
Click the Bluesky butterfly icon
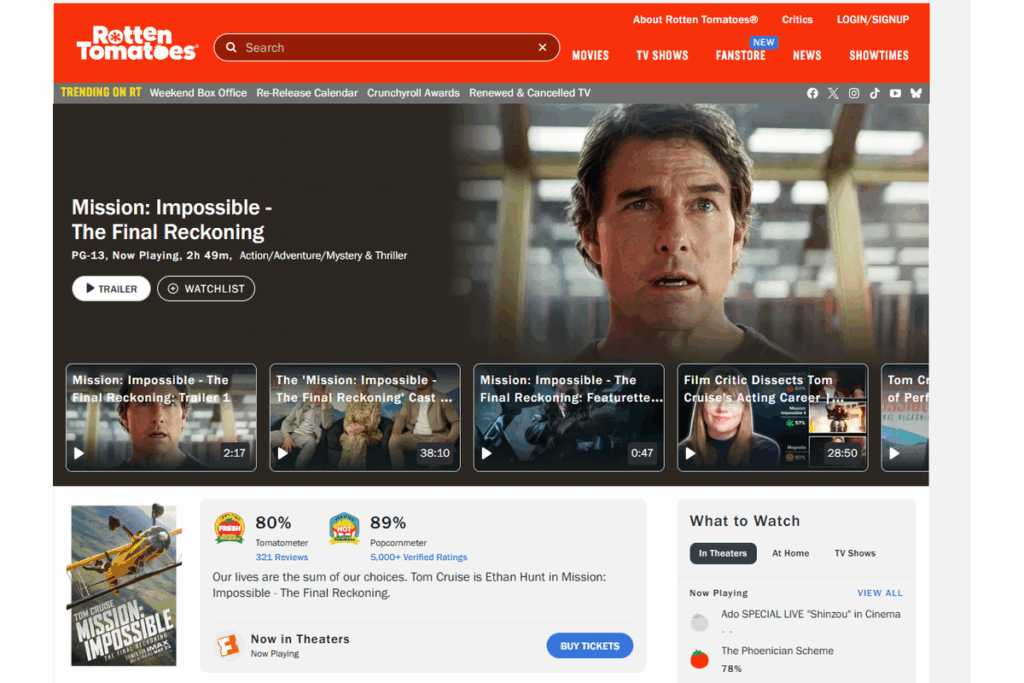tap(916, 93)
